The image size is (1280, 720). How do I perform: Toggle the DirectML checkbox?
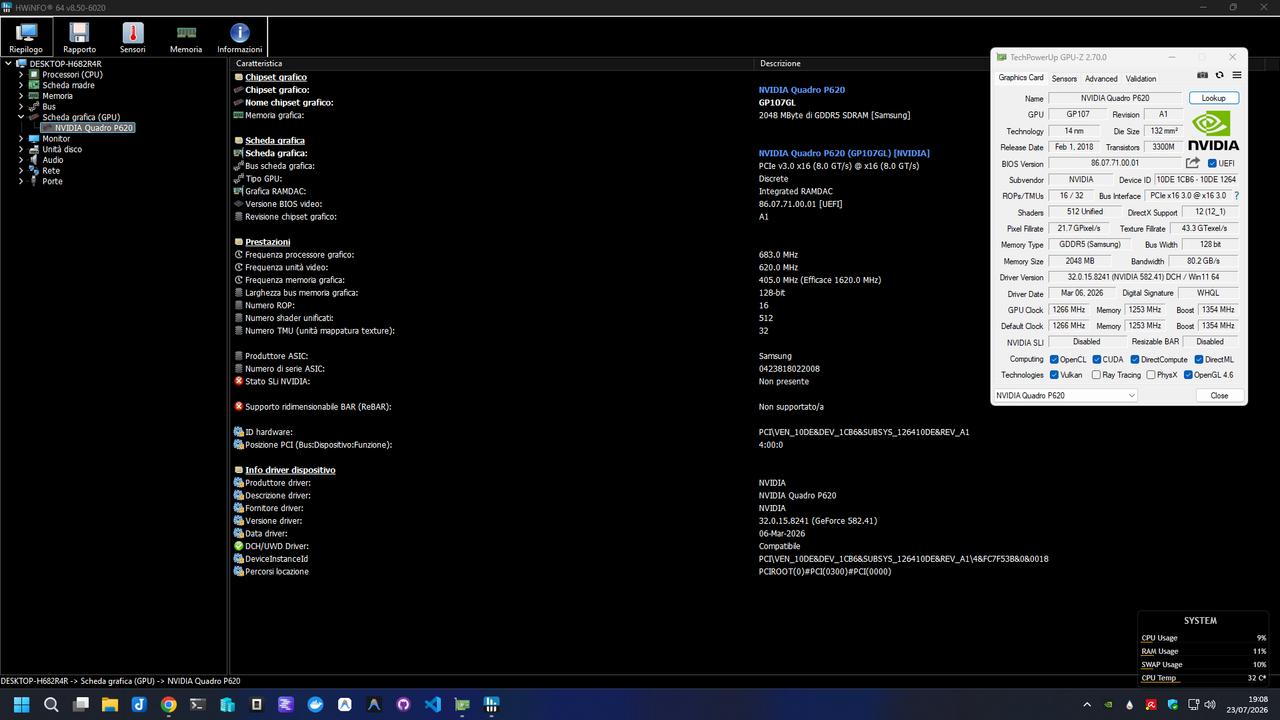pyautogui.click(x=1199, y=359)
